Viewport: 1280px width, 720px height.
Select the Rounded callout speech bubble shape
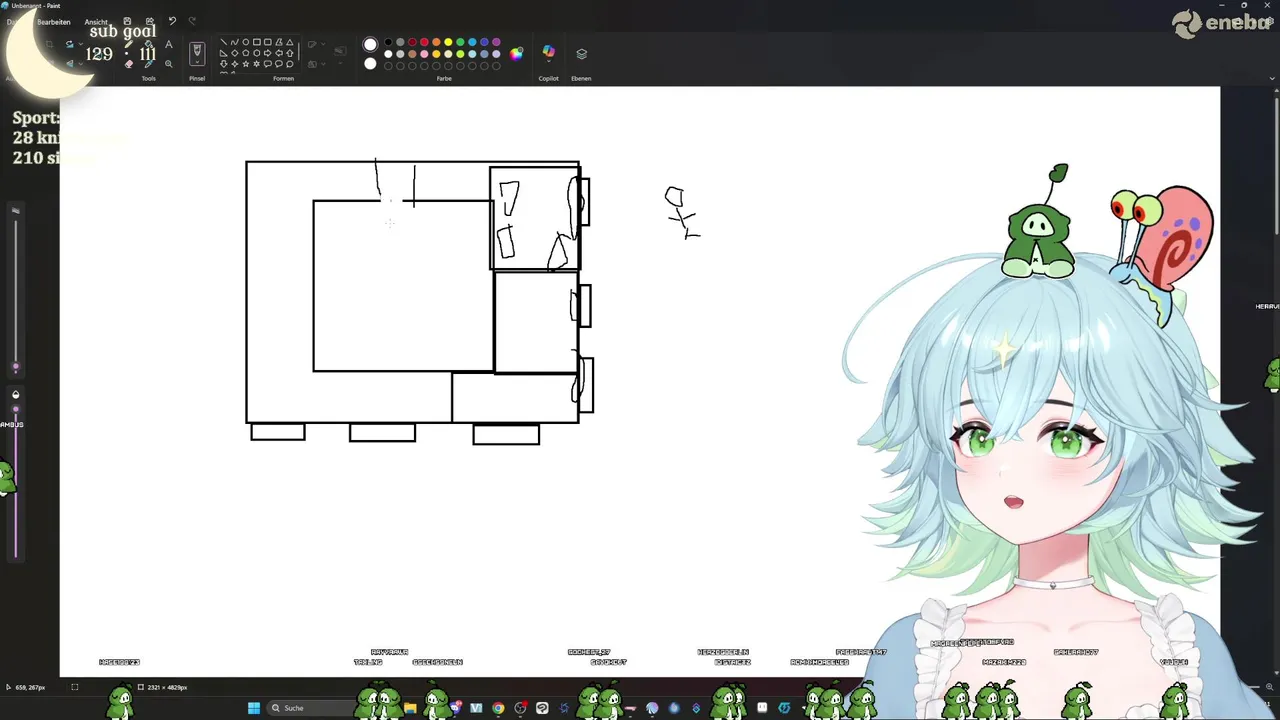(267, 64)
